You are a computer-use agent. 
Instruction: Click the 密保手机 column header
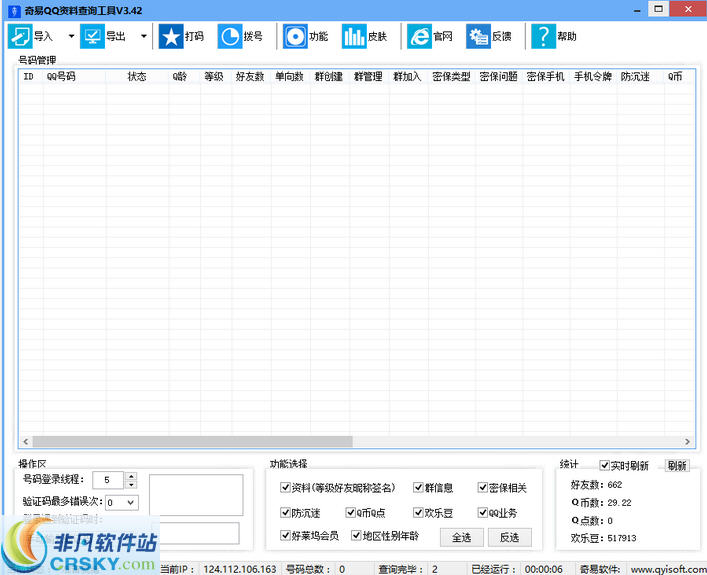(x=546, y=77)
